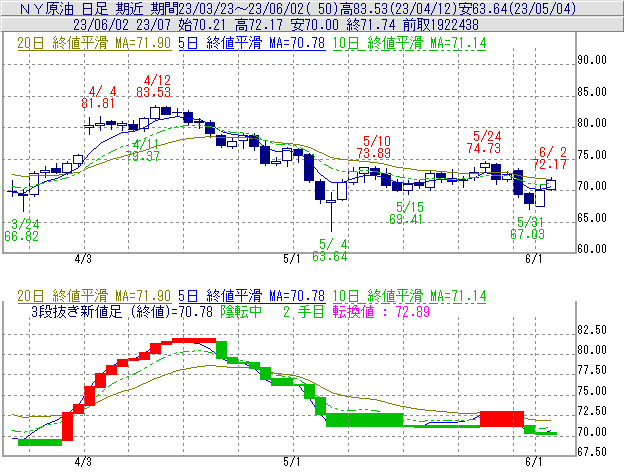
Task: Click the 5日 終値平滑 legend in lower chart
Action: click(252, 296)
